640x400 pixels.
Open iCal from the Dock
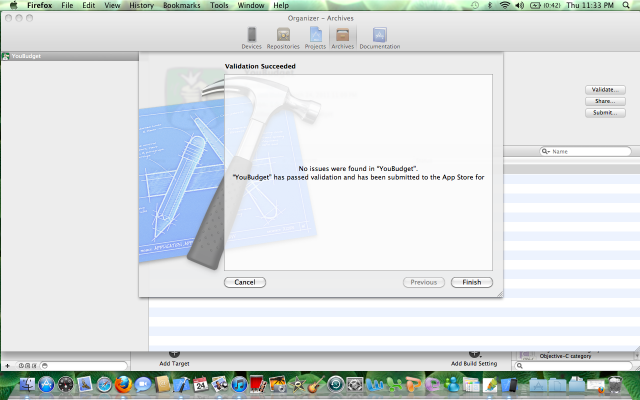[x=200, y=384]
